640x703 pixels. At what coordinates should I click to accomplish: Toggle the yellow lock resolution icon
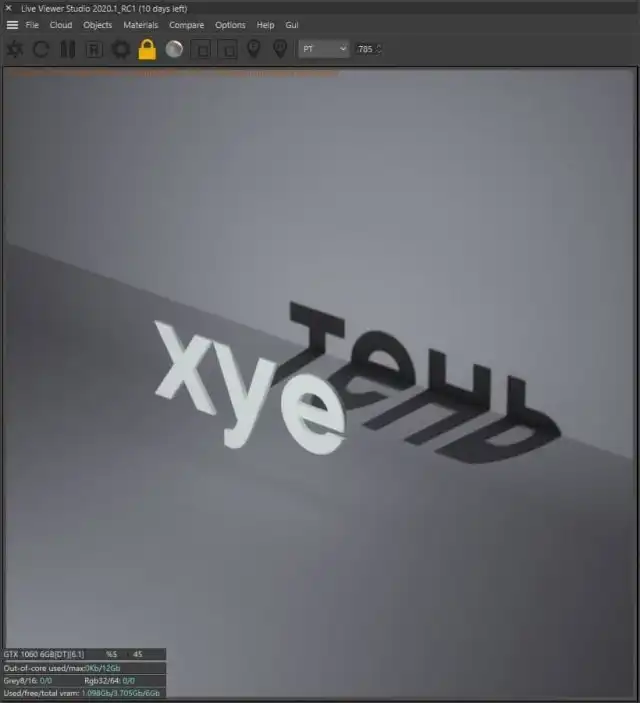point(147,49)
